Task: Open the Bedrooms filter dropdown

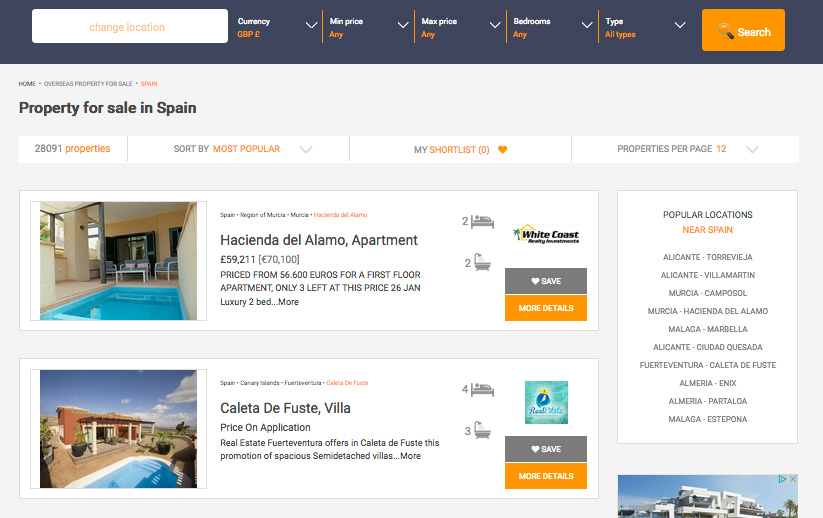Action: click(550, 27)
